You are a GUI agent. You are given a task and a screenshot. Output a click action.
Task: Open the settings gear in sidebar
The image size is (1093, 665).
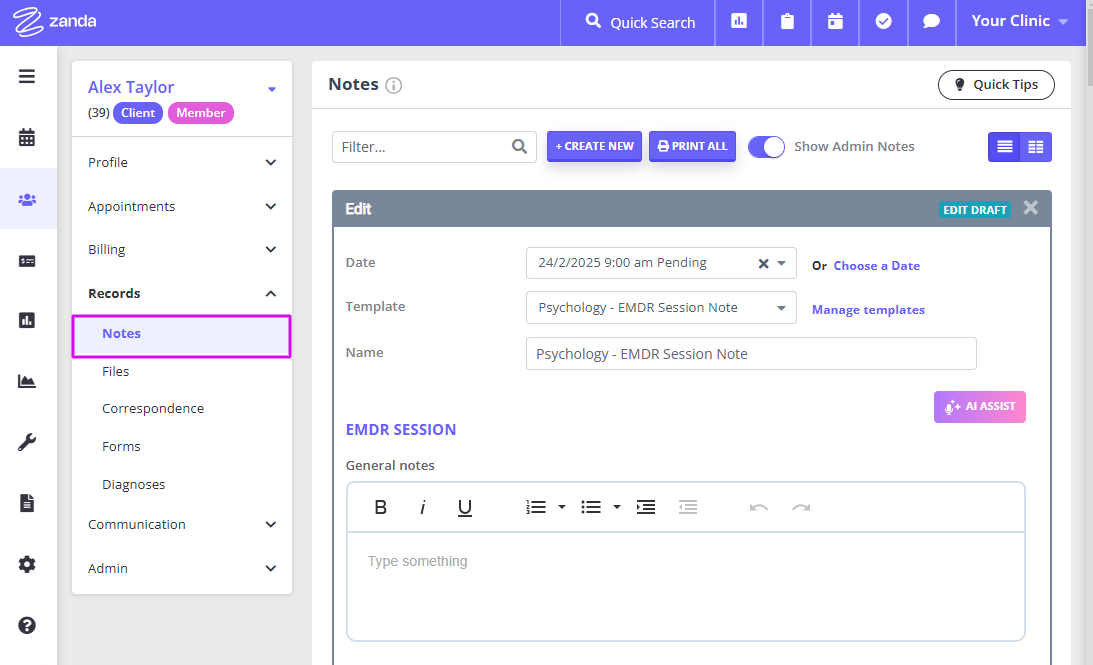click(x=27, y=564)
